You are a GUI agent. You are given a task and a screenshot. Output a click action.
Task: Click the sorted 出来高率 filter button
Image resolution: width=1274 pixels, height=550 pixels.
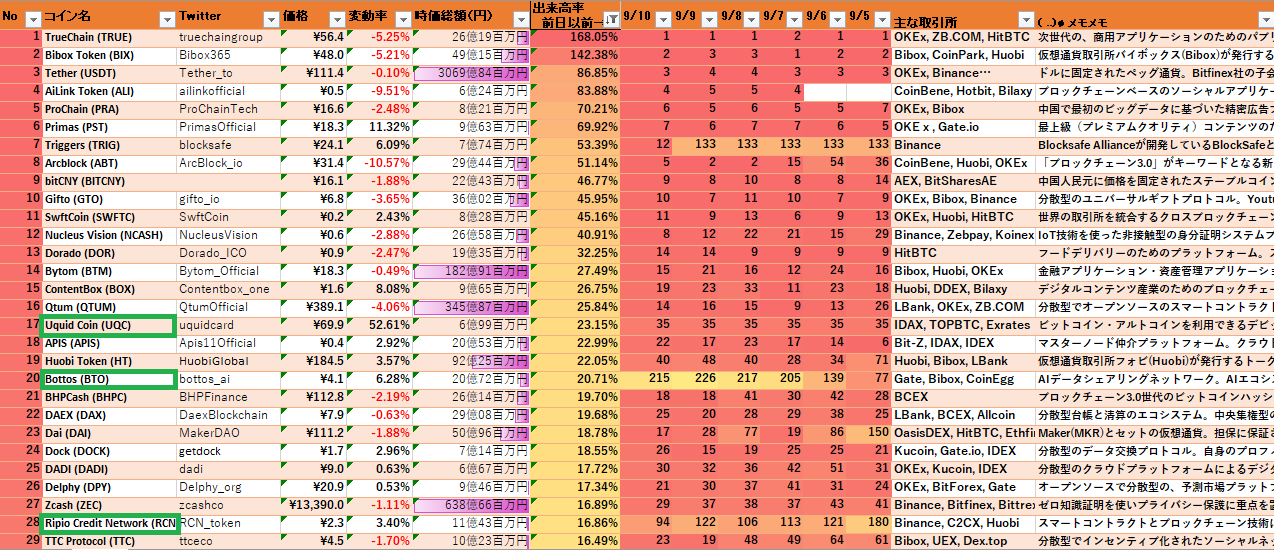coord(610,19)
